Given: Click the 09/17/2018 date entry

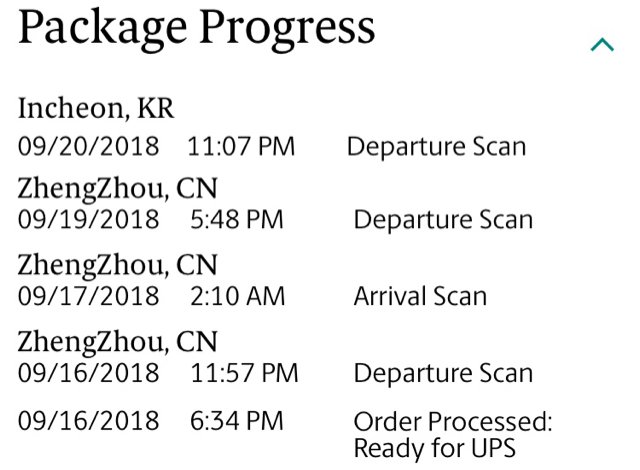Looking at the screenshot, I should (88, 296).
